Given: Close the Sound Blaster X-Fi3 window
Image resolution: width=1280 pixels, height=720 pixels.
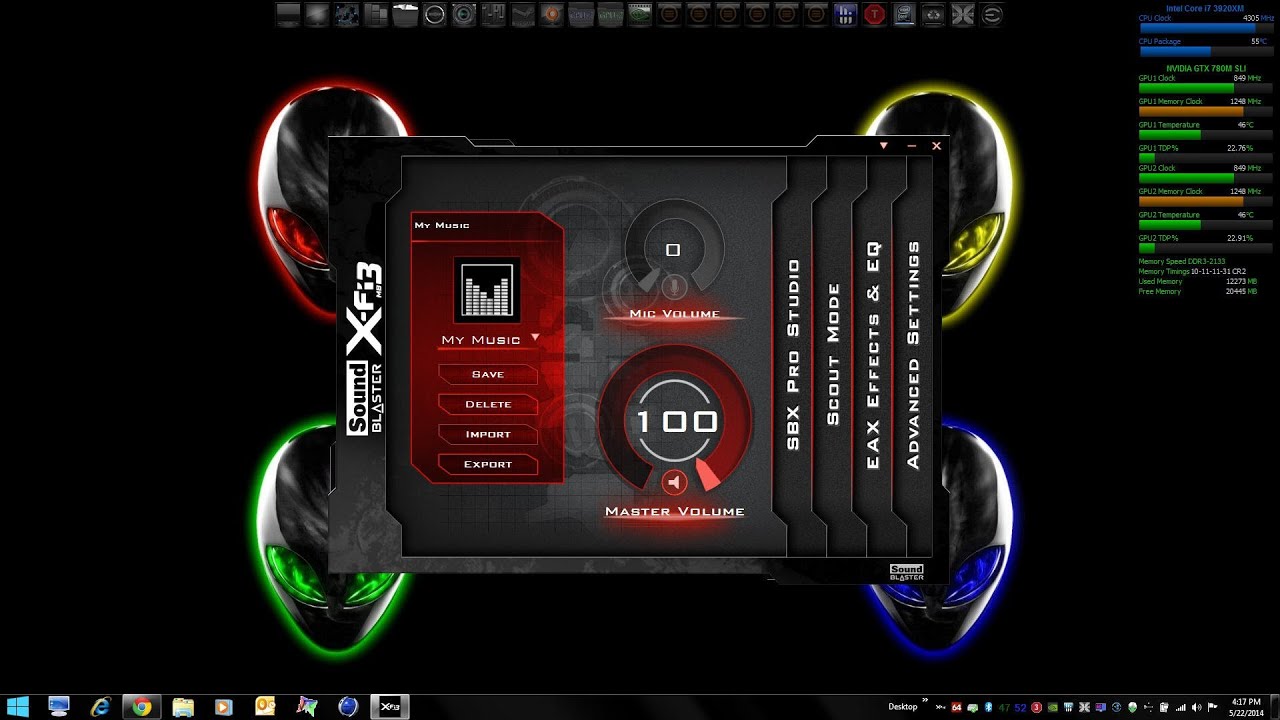Looking at the screenshot, I should 937,146.
